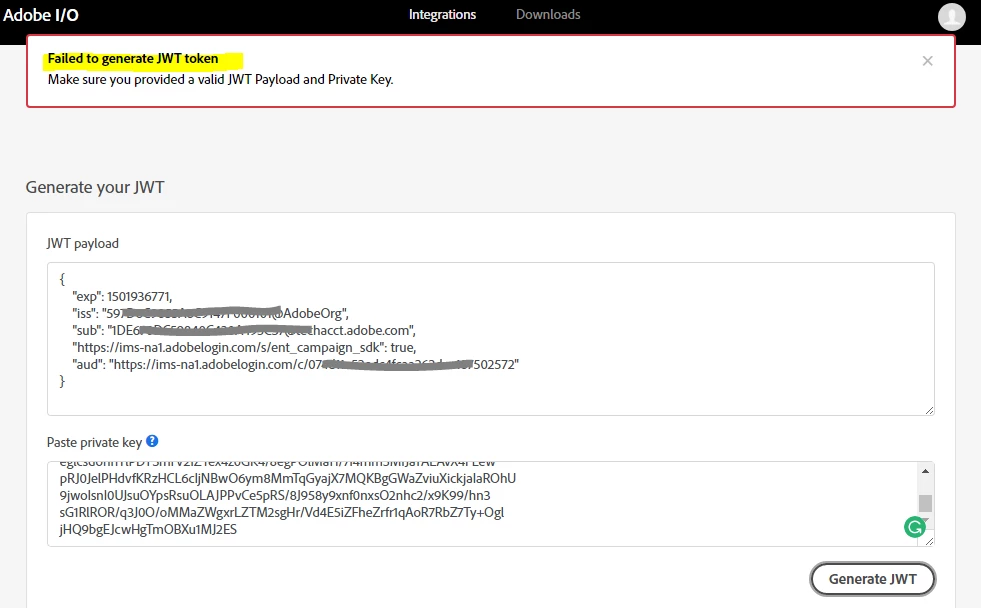Viewport: 981px width, 608px height.
Task: Click the ent_campaign_sdk: true line
Action: click(x=244, y=347)
